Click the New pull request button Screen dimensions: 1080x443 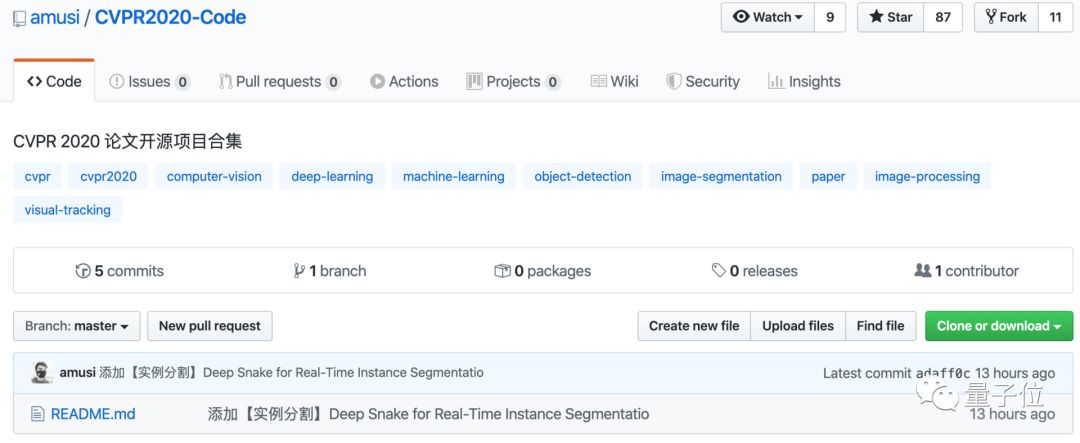point(209,326)
